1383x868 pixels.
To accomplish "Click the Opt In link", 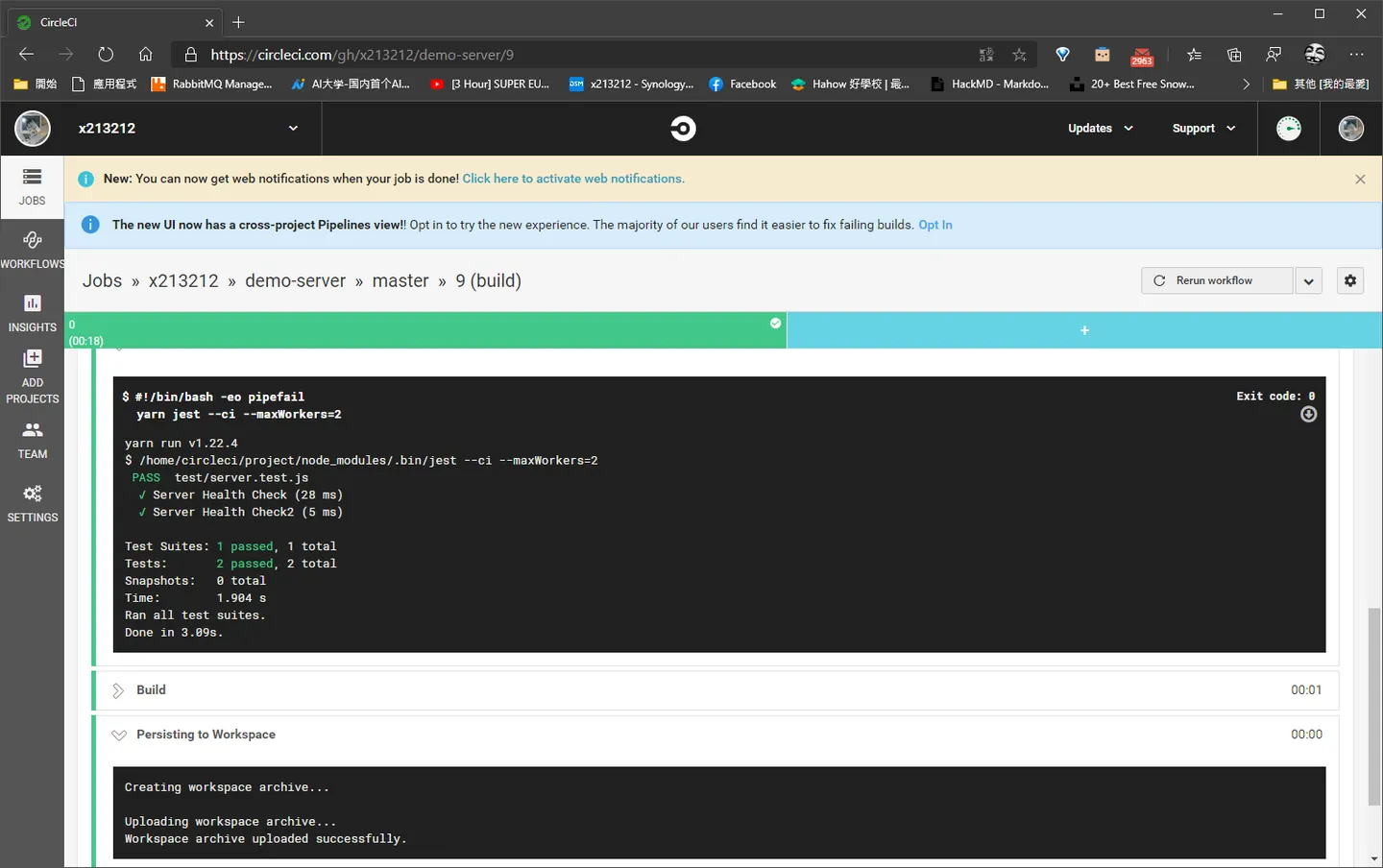I will pyautogui.click(x=935, y=225).
